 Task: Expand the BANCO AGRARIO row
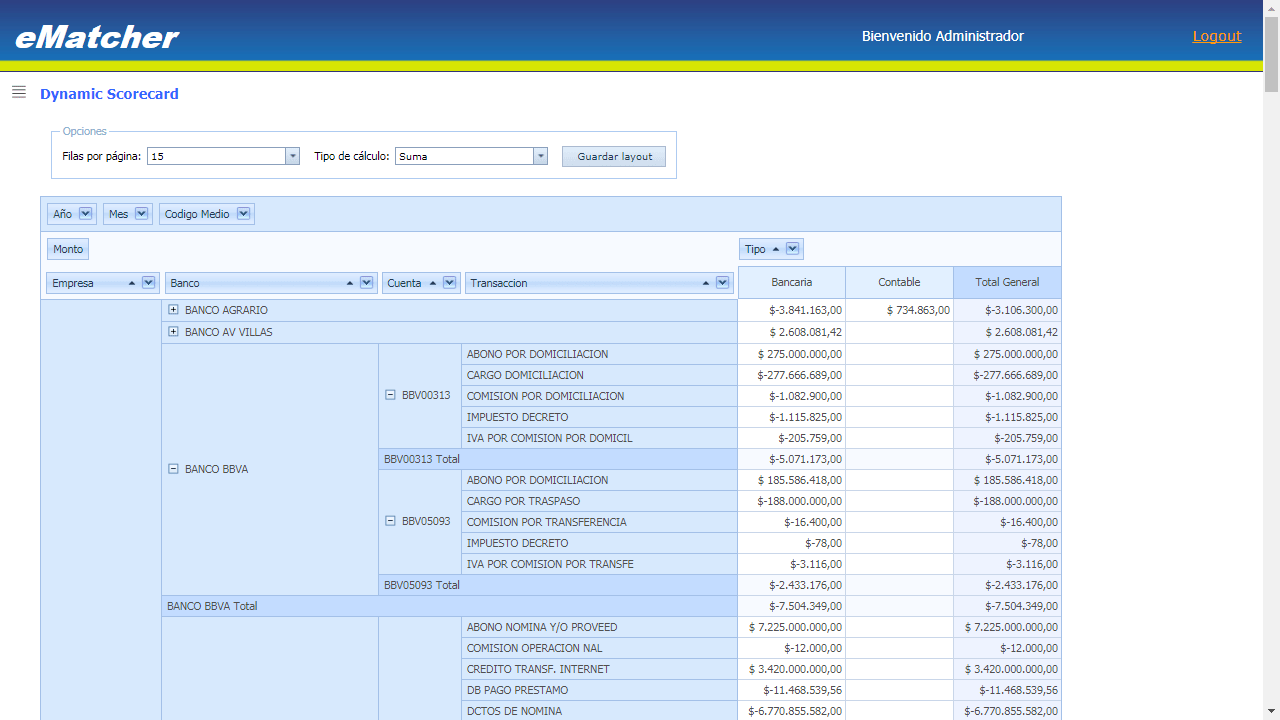(x=172, y=310)
